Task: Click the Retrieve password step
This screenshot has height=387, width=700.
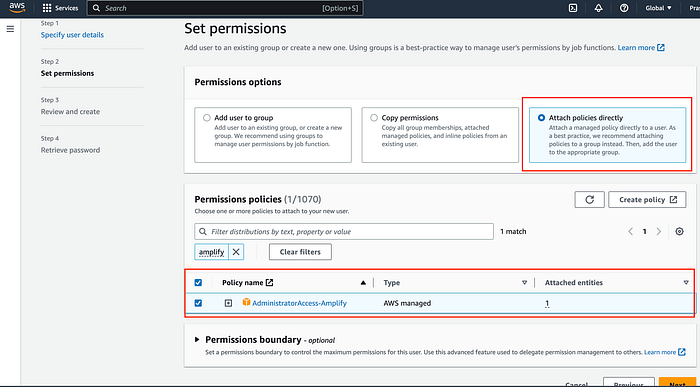Action: pyautogui.click(x=70, y=150)
